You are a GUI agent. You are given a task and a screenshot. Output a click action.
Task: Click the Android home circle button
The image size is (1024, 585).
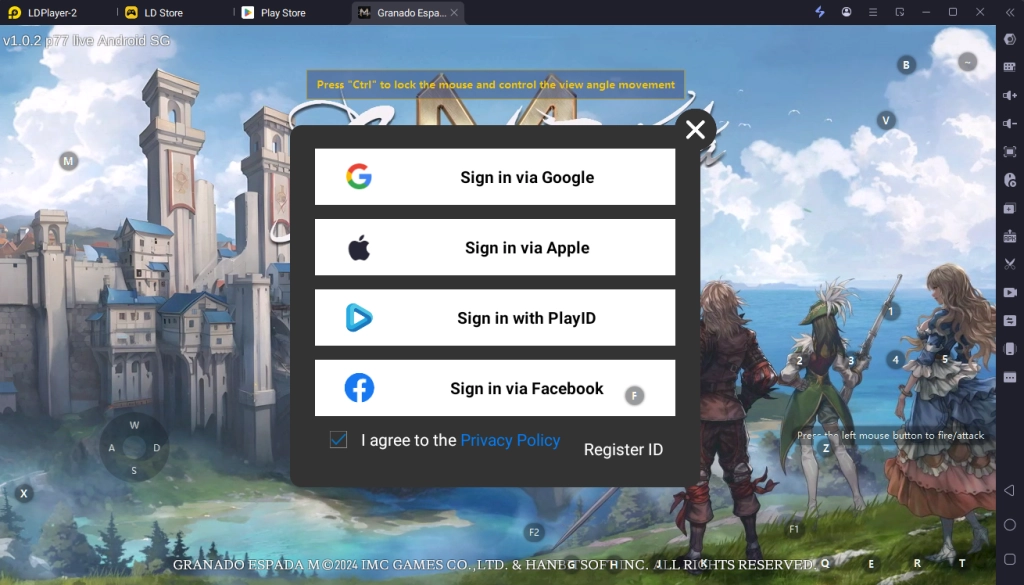coord(1010,525)
